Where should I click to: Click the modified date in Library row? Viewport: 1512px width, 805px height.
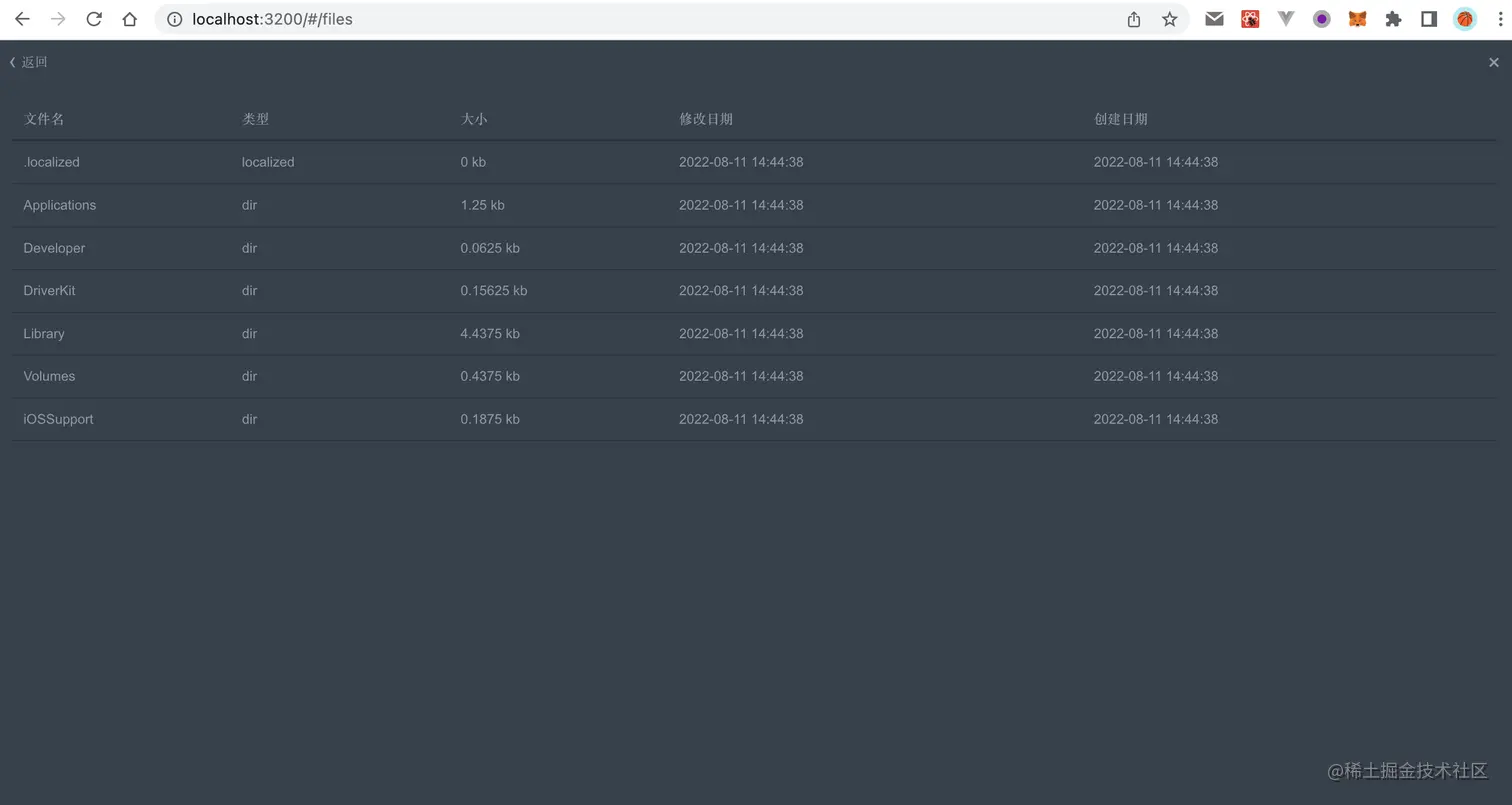(x=741, y=334)
